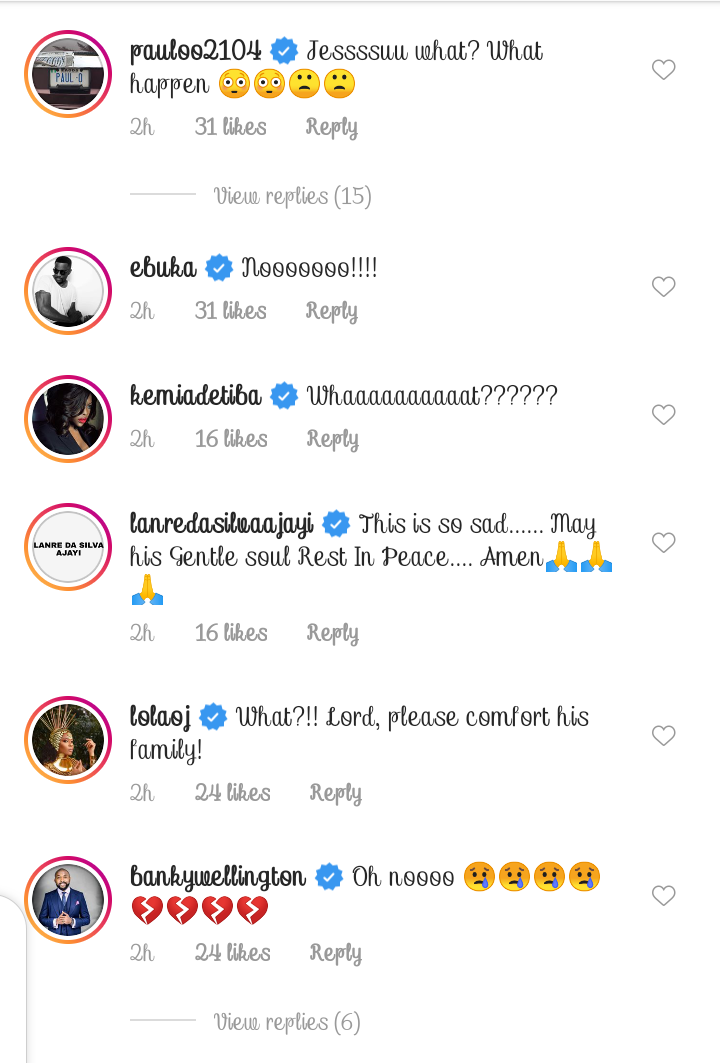Like pauloo2104's comment with the heart
720x1063 pixels.
click(x=664, y=70)
